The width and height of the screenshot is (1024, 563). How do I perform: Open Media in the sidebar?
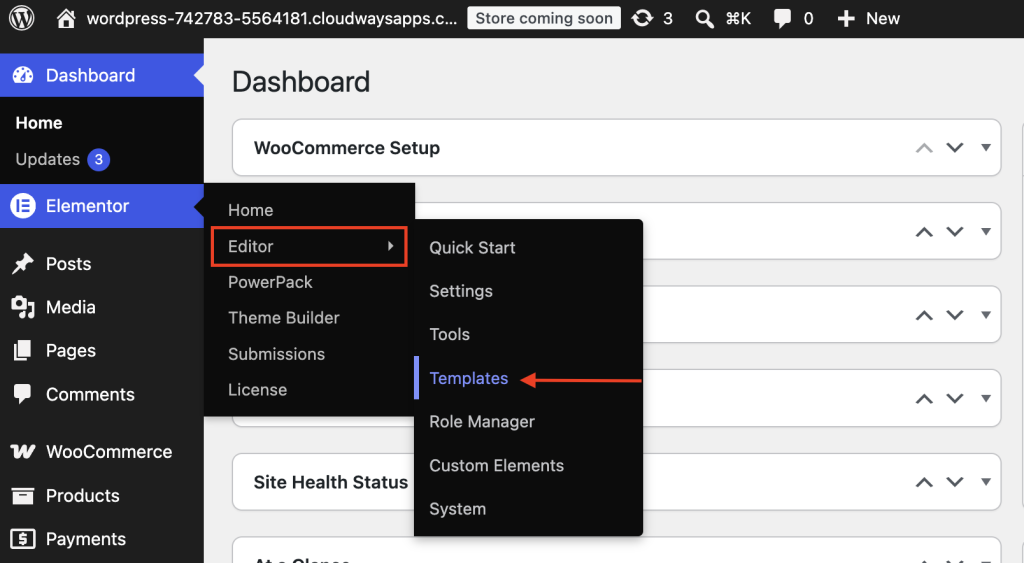pos(71,307)
